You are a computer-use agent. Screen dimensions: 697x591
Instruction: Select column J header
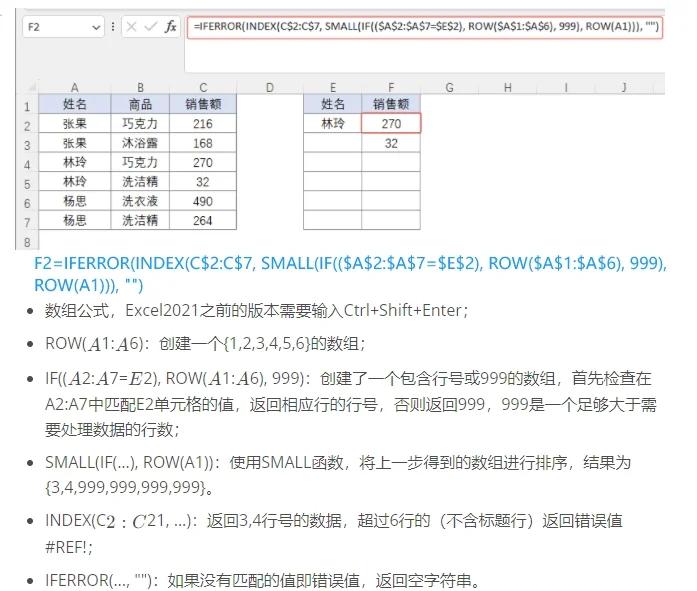tap(624, 88)
